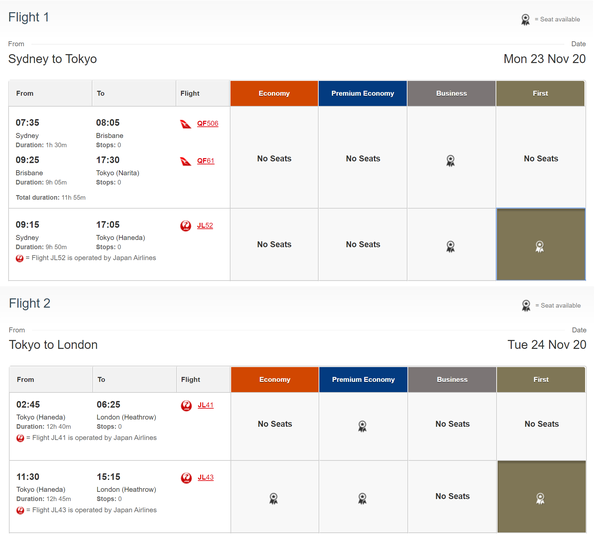Select Business seat for Sydney-Brisbane-Tokyo itinerary
The height and width of the screenshot is (539, 596).
pos(451,160)
